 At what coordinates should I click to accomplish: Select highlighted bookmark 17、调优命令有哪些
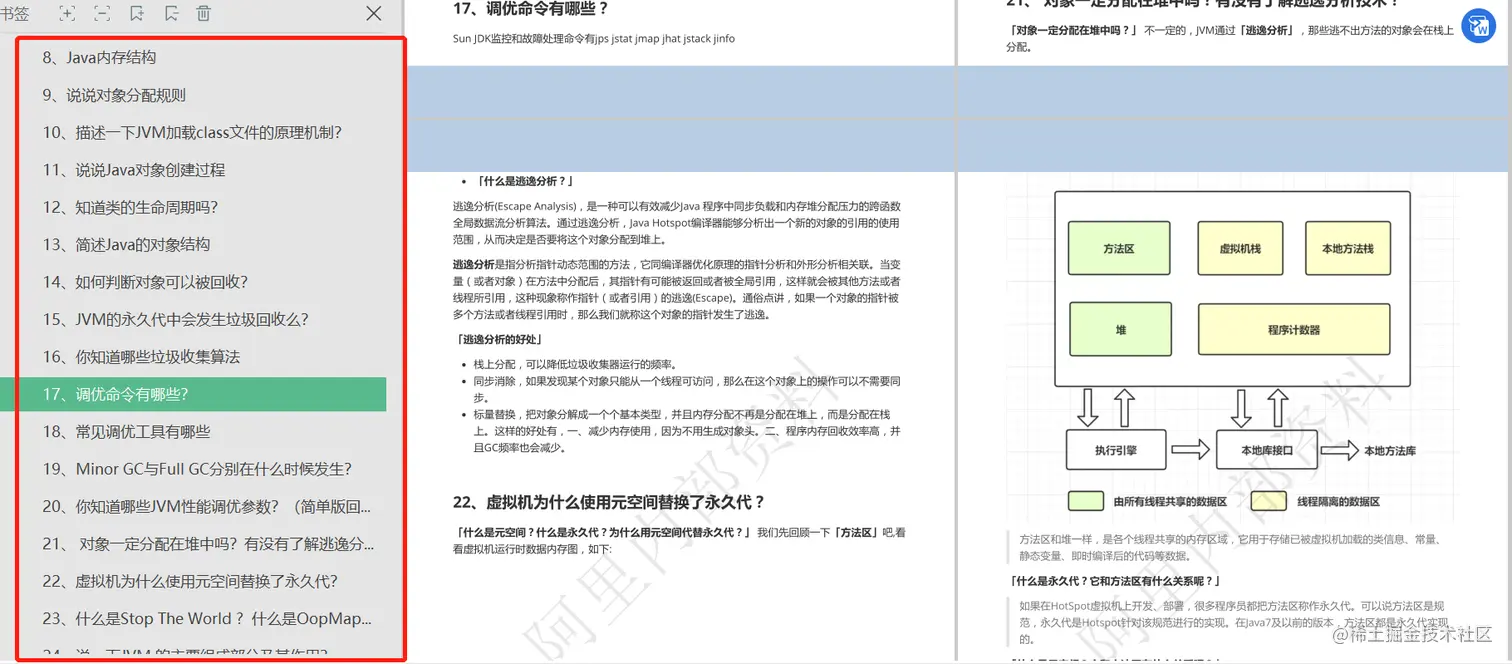[x=193, y=394]
